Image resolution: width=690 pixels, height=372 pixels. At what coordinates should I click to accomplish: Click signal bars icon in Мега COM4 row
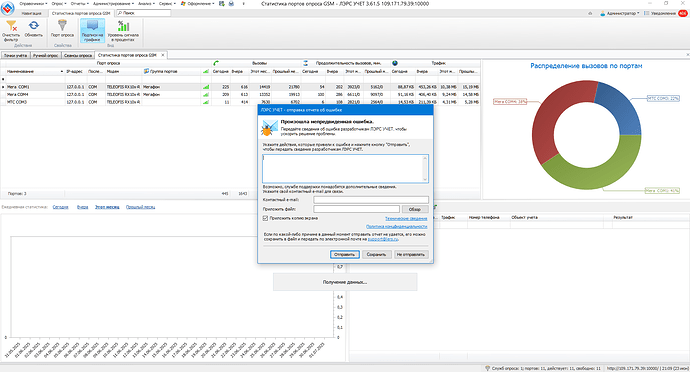pyautogui.click(x=206, y=94)
